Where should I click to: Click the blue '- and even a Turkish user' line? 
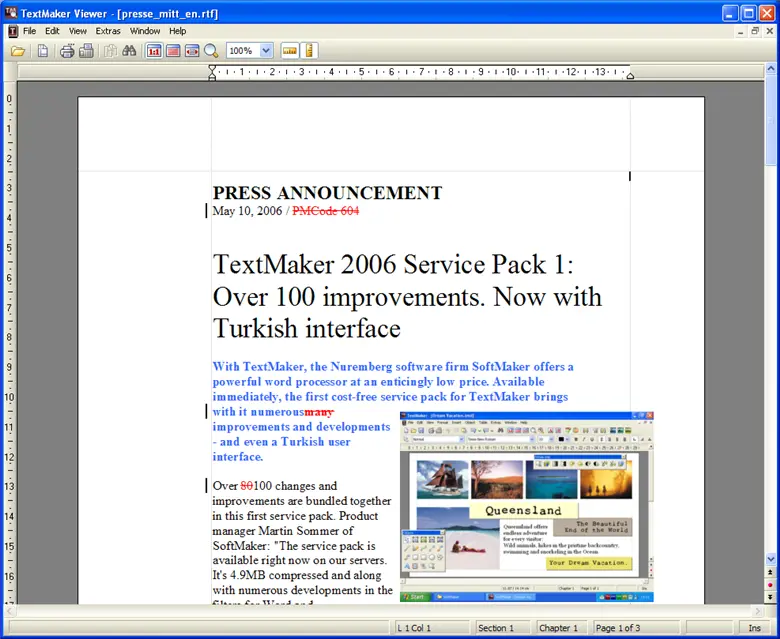click(x=282, y=442)
